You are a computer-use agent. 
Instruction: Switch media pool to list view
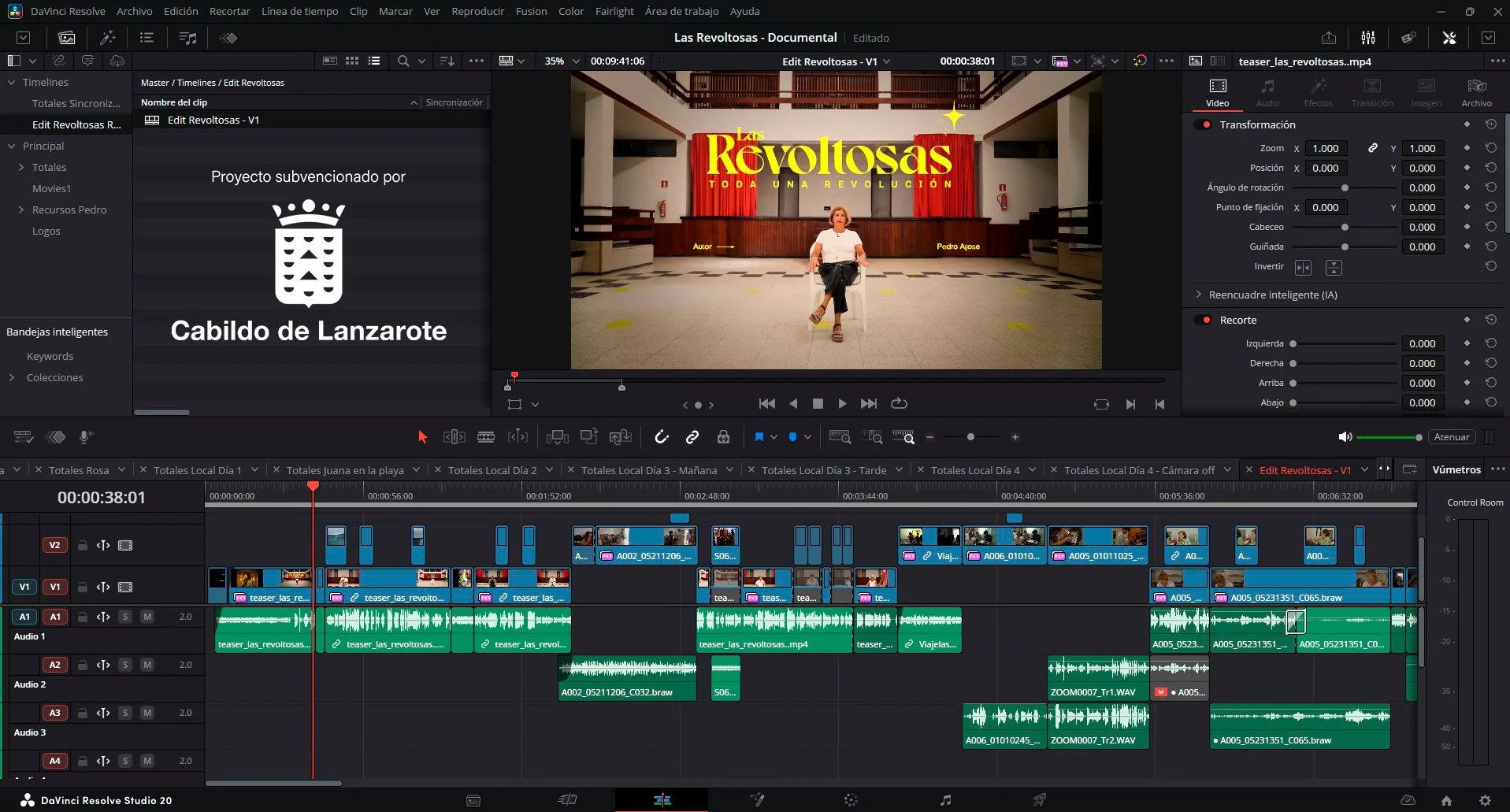pyautogui.click(x=374, y=61)
